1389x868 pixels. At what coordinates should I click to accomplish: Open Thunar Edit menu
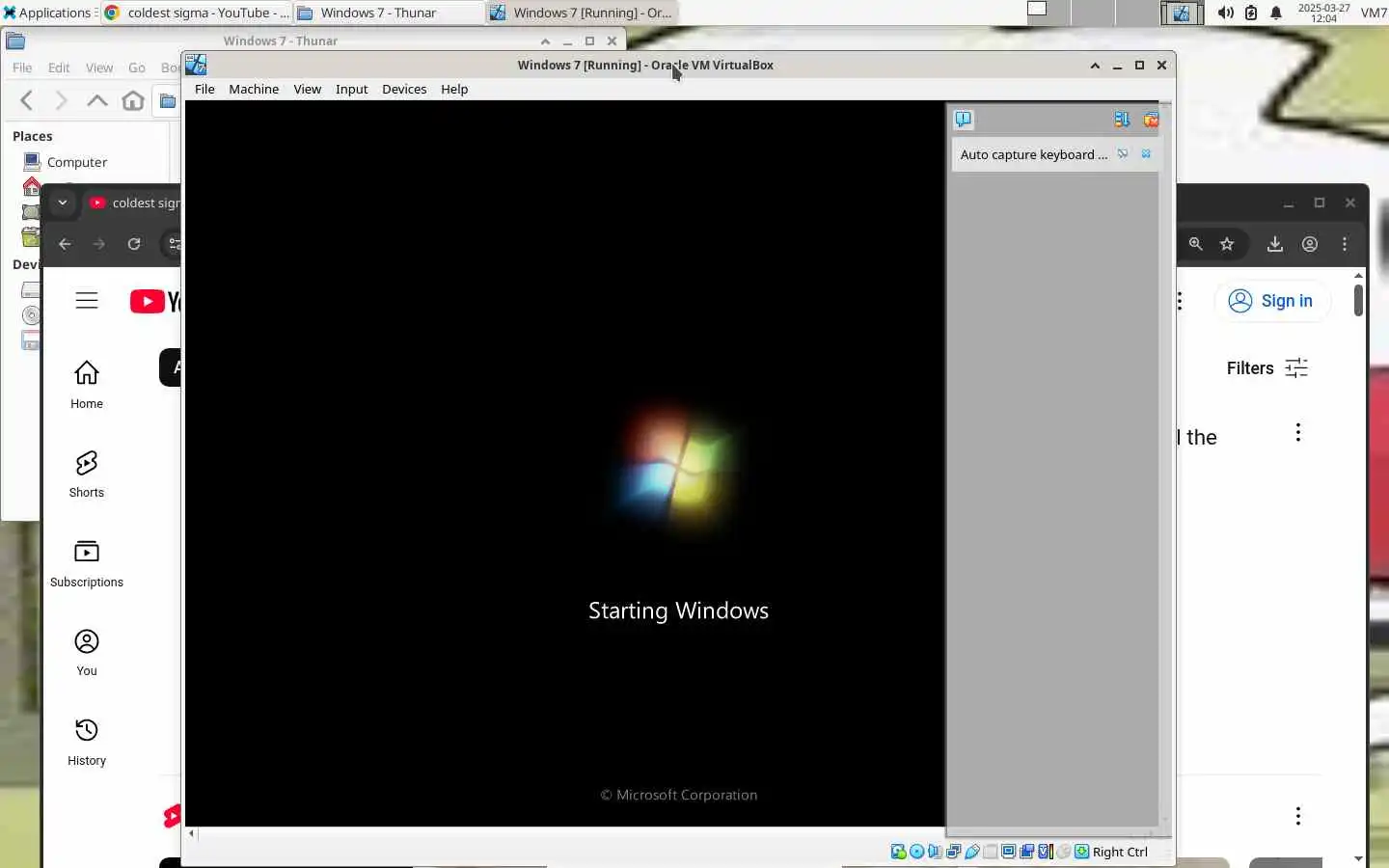[x=59, y=68]
